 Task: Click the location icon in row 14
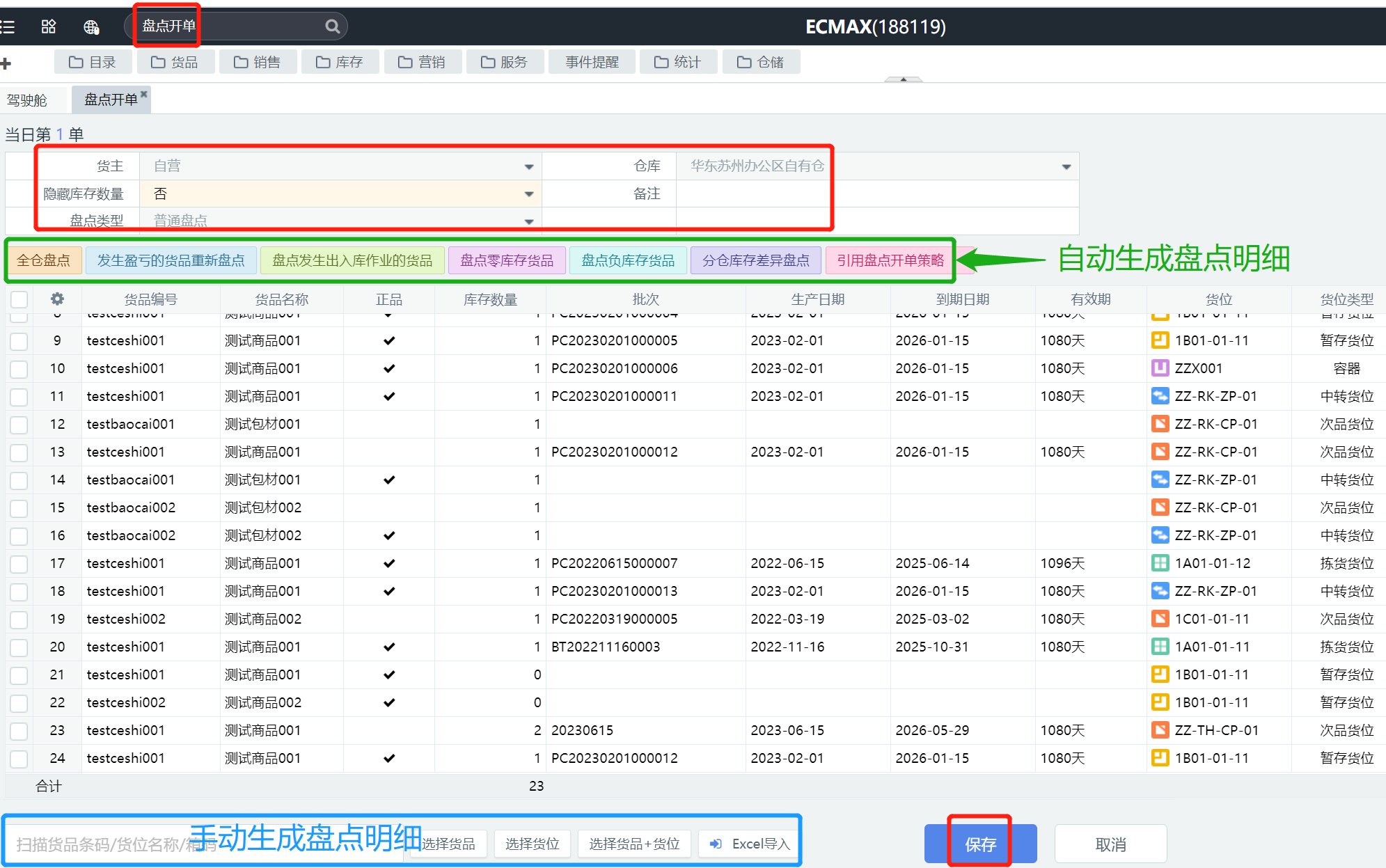pos(1160,480)
